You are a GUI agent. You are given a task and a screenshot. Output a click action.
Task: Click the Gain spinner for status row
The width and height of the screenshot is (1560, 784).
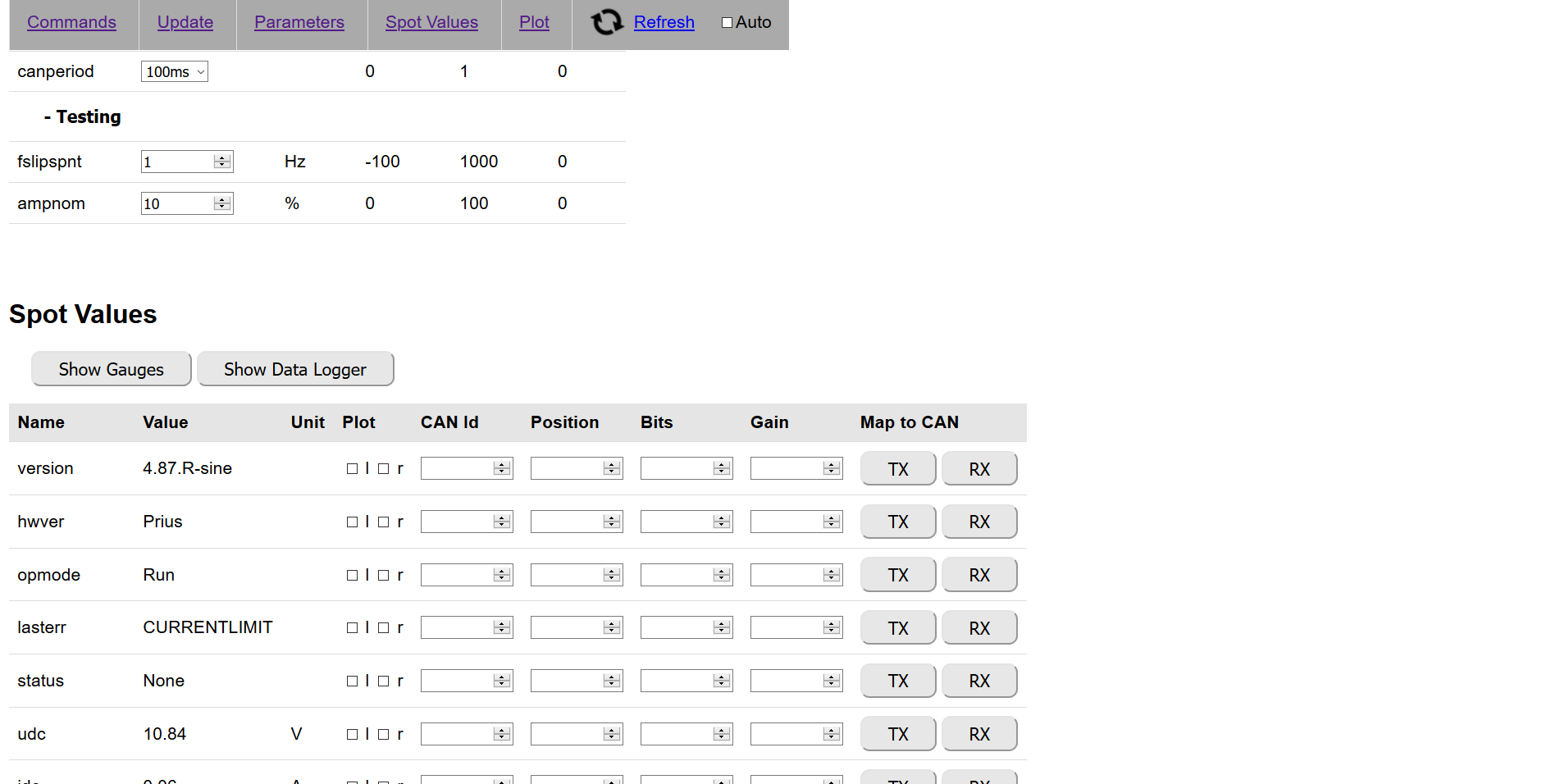[x=832, y=681]
